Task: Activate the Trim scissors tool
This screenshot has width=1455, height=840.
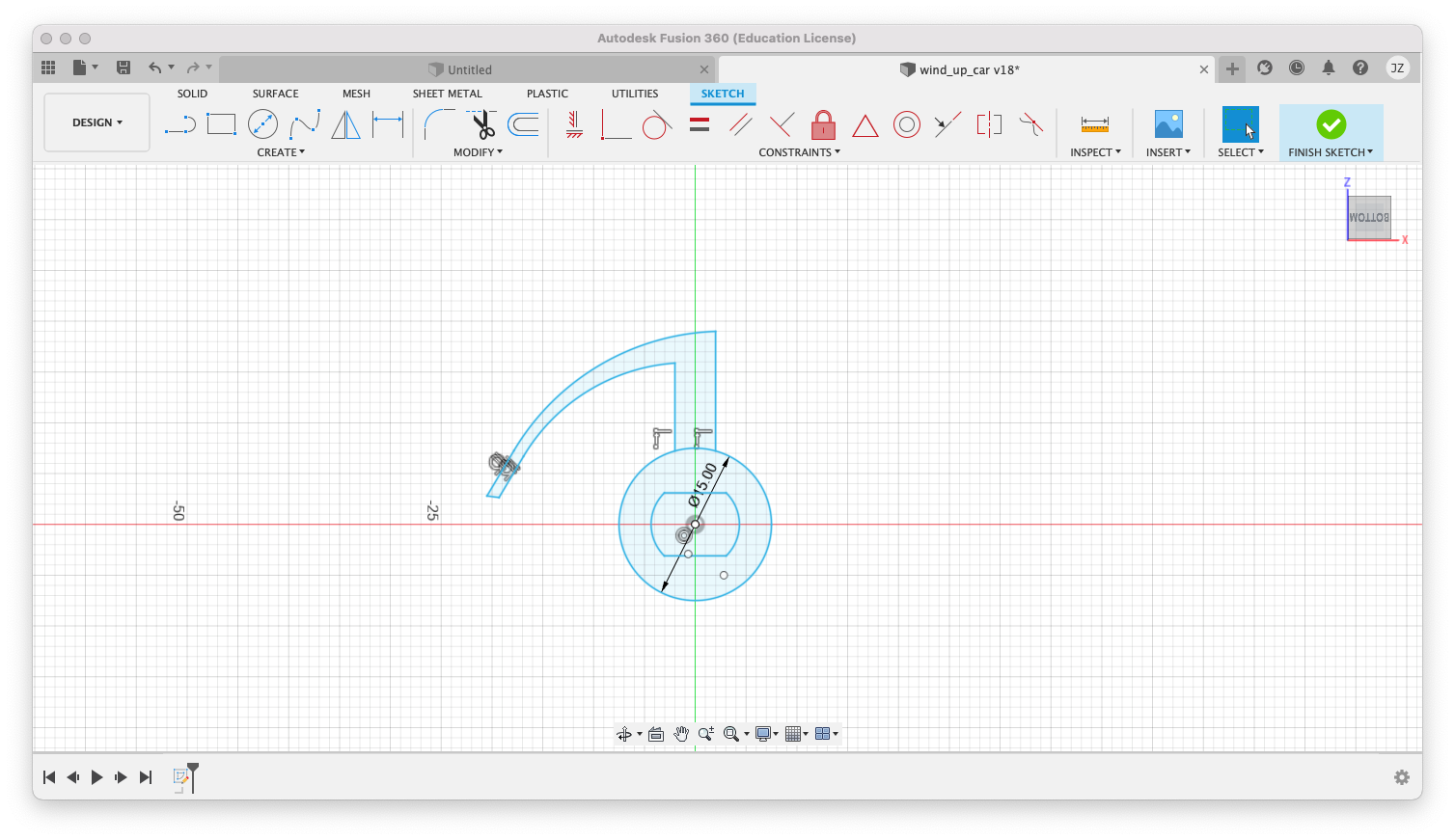Action: coord(481,124)
